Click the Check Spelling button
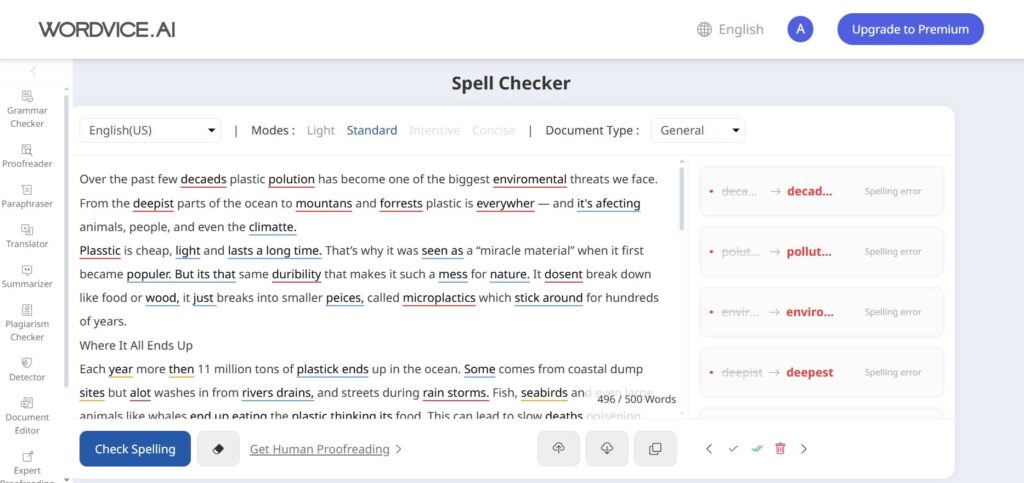The height and width of the screenshot is (483, 1024). pyautogui.click(x=135, y=449)
